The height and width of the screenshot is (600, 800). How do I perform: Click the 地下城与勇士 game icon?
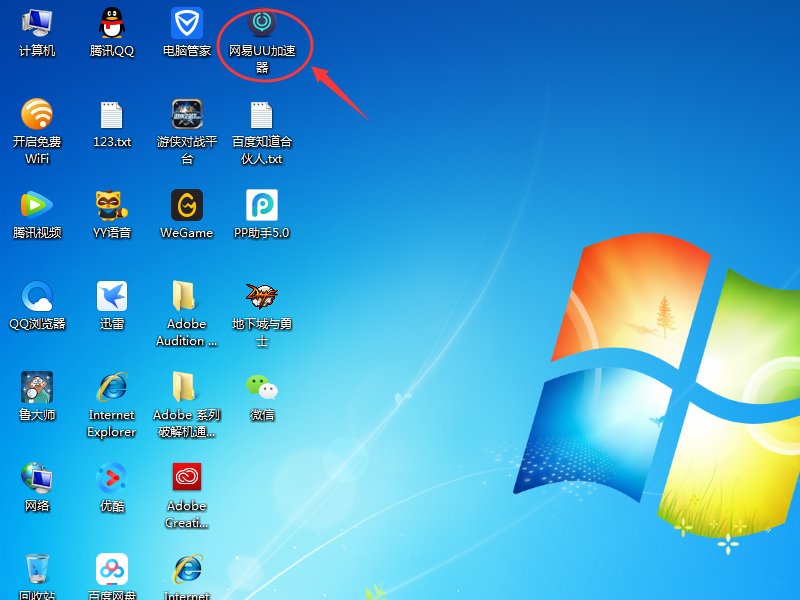click(x=262, y=297)
